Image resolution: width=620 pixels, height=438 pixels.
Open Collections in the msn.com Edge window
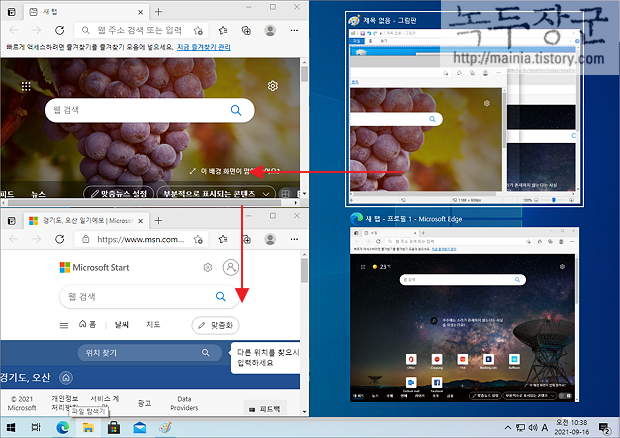click(x=247, y=239)
